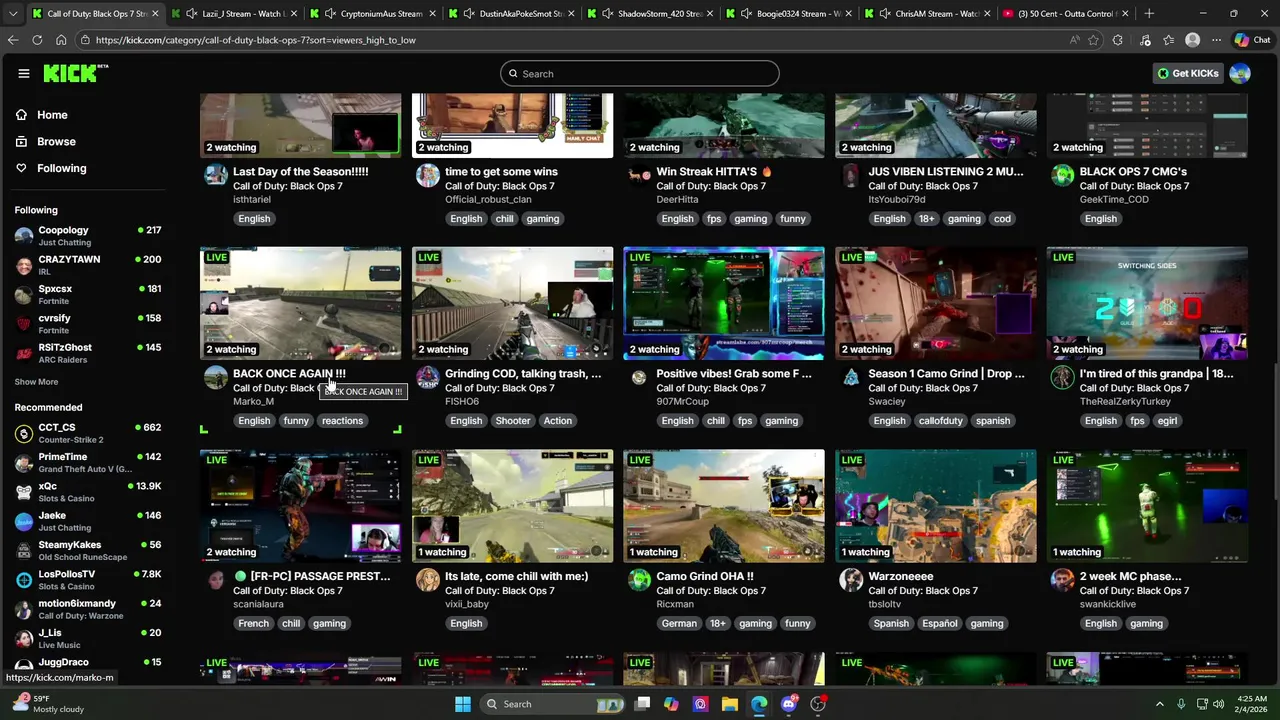This screenshot has height=720, width=1280.
Task: Click Español tag on tbsloltv stream
Action: click(940, 624)
